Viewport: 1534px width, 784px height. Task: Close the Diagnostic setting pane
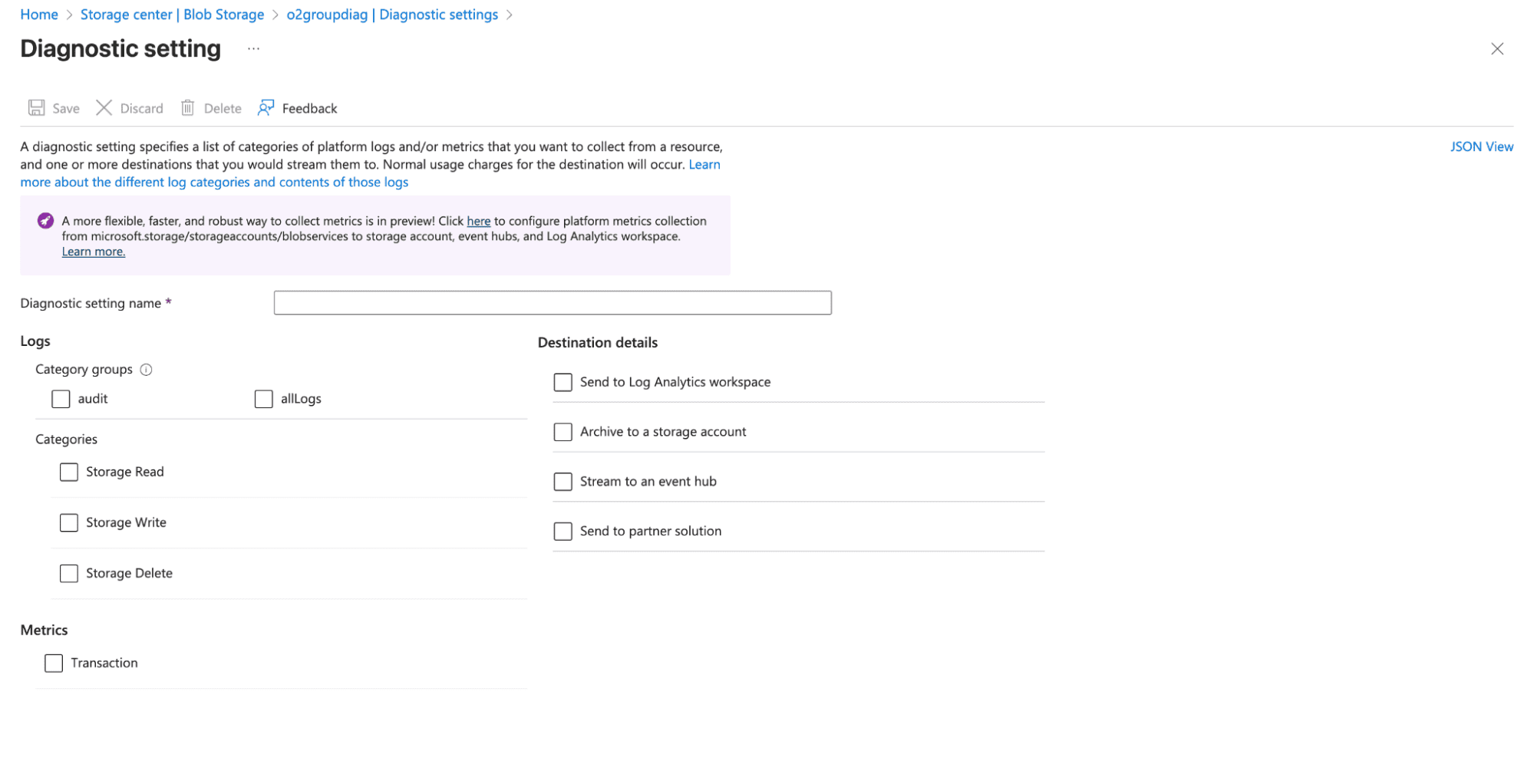tap(1497, 48)
